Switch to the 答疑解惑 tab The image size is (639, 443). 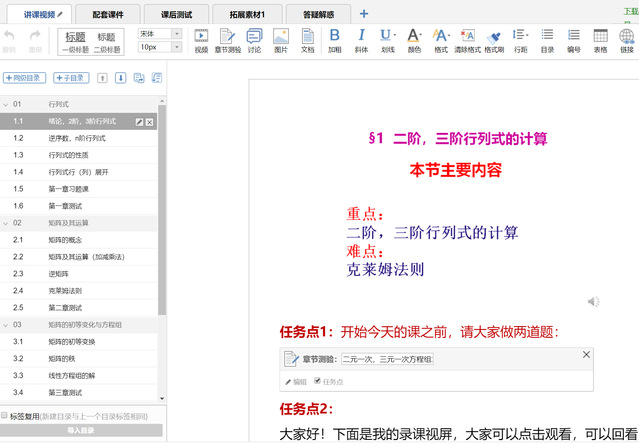(318, 15)
